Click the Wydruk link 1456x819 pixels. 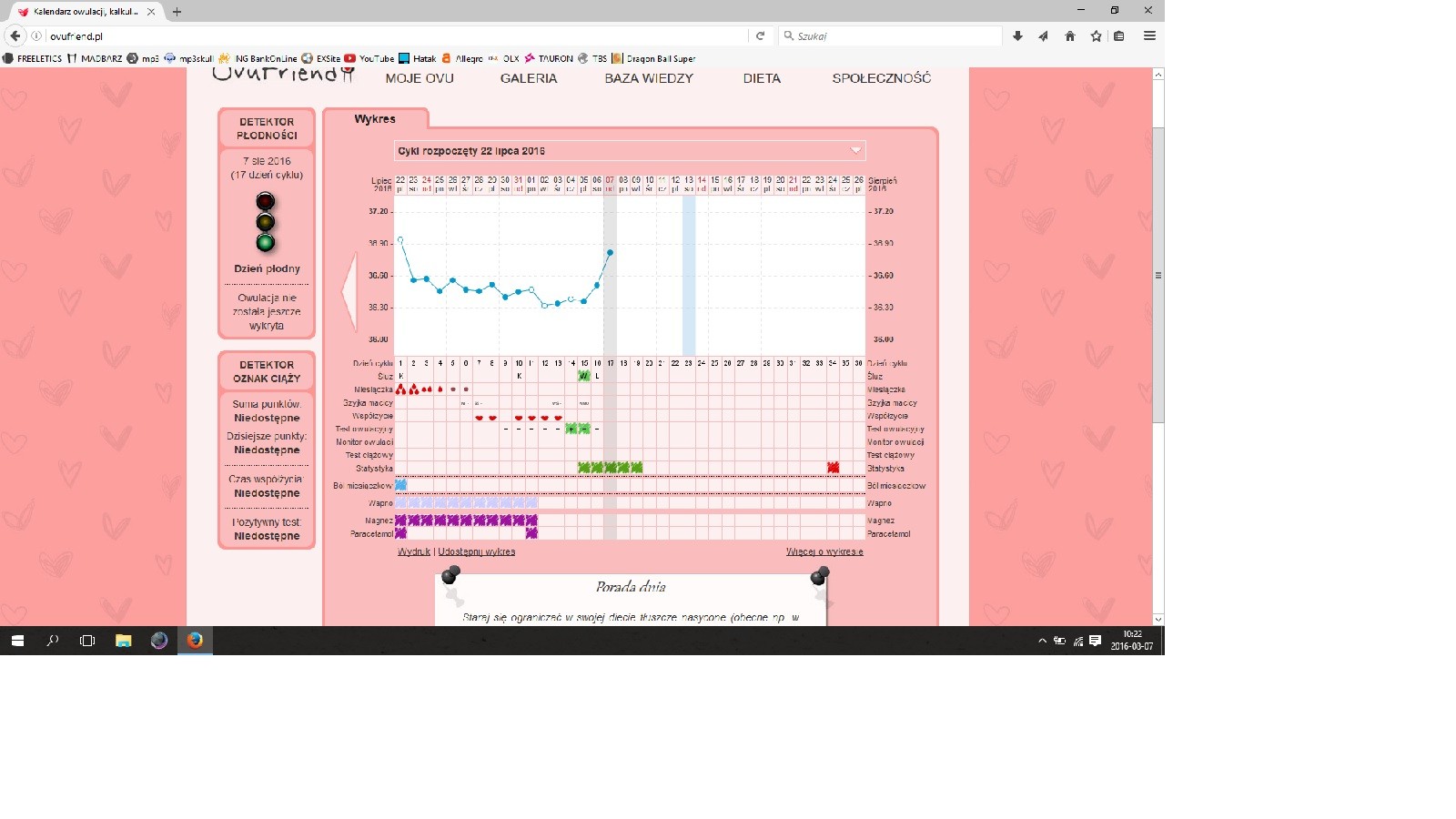(x=414, y=551)
